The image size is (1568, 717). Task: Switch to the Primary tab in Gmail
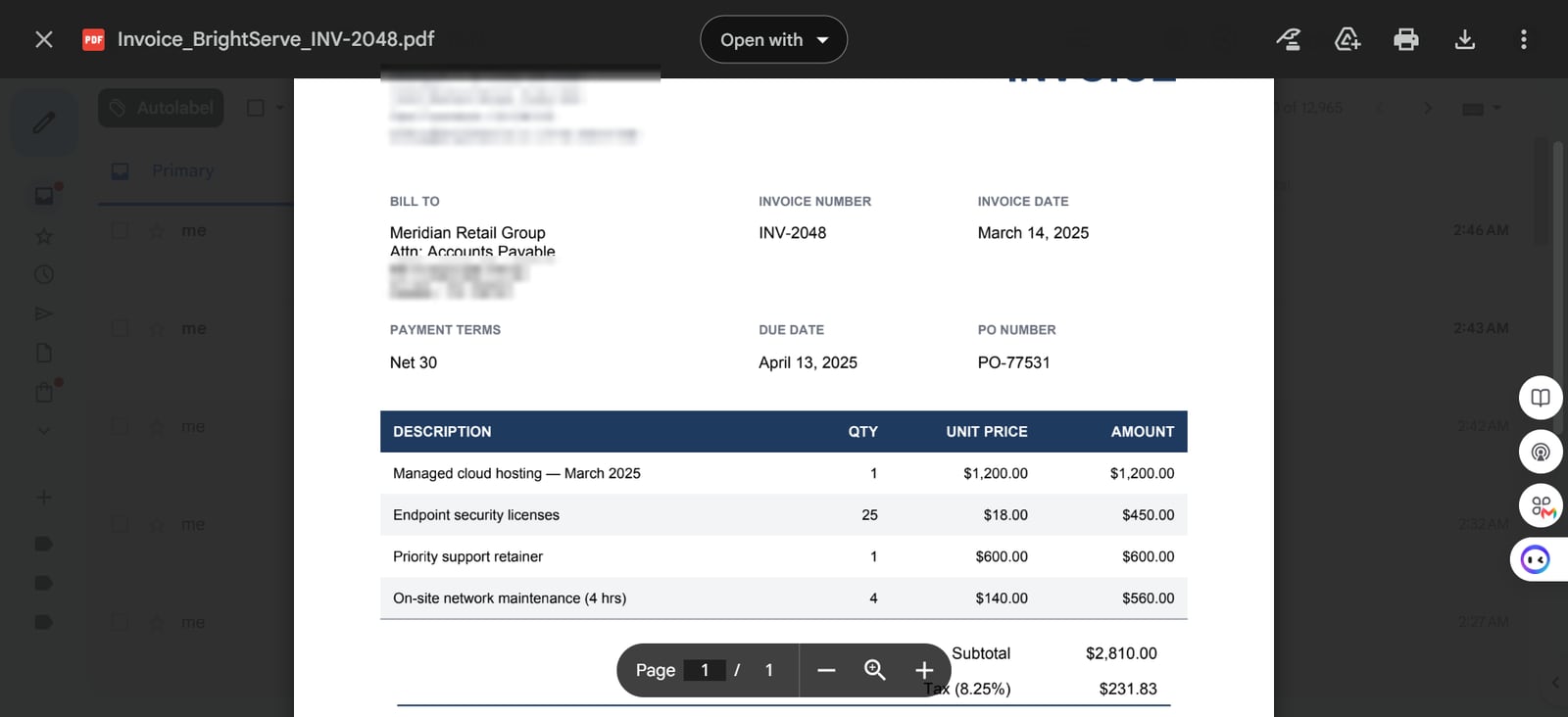(182, 170)
